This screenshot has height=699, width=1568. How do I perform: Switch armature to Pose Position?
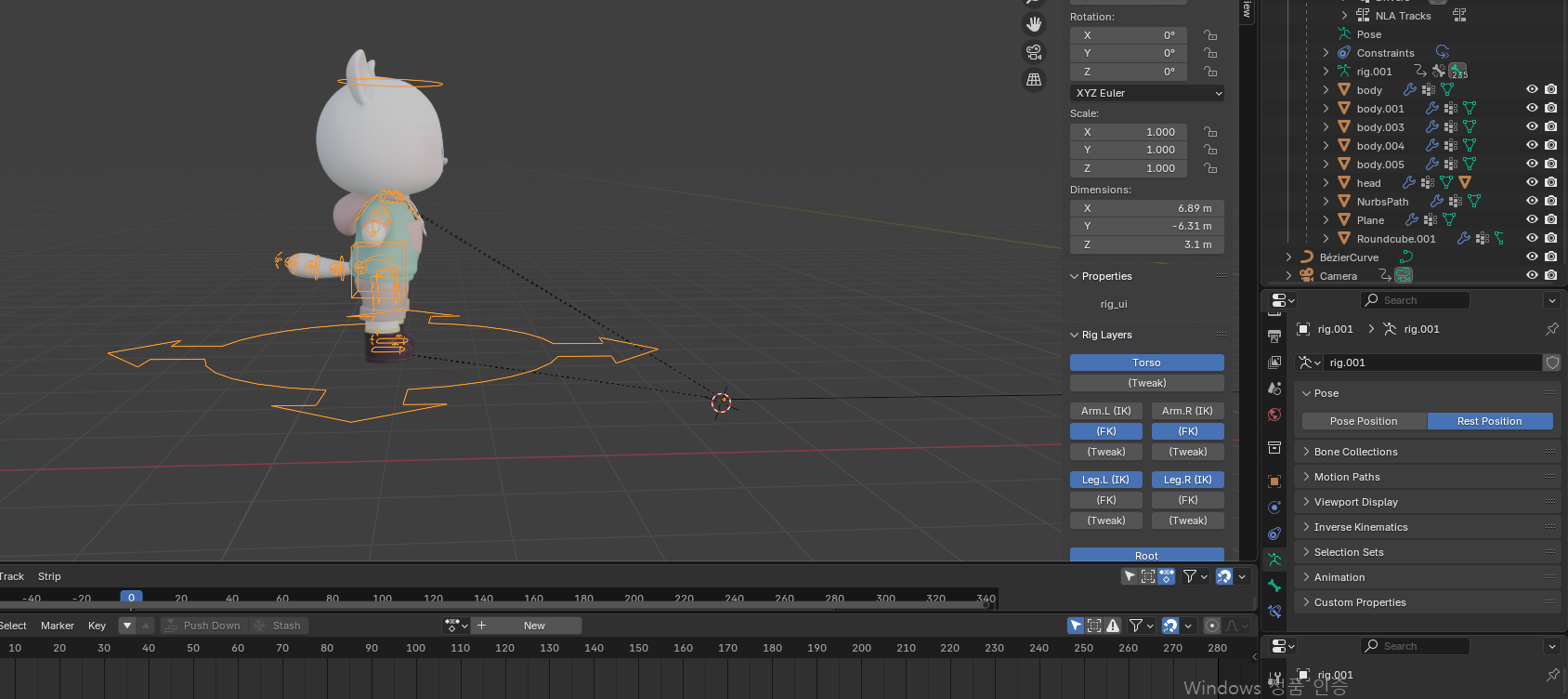point(1364,421)
